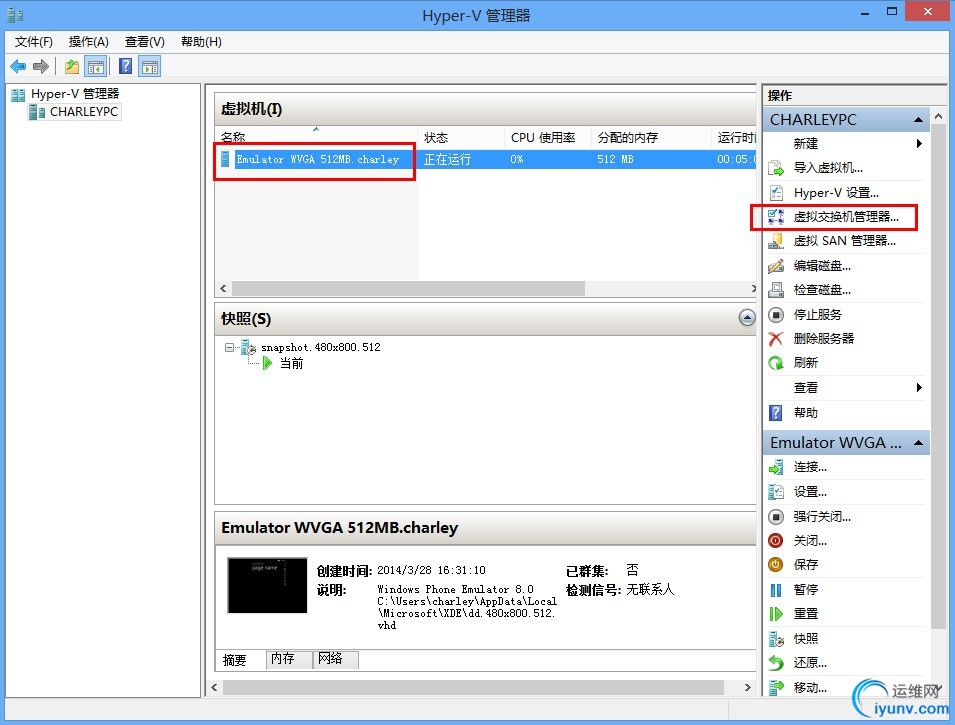The width and height of the screenshot is (955, 725).
Task: Sort by the CPU 使用率 column header
Action: (x=548, y=138)
